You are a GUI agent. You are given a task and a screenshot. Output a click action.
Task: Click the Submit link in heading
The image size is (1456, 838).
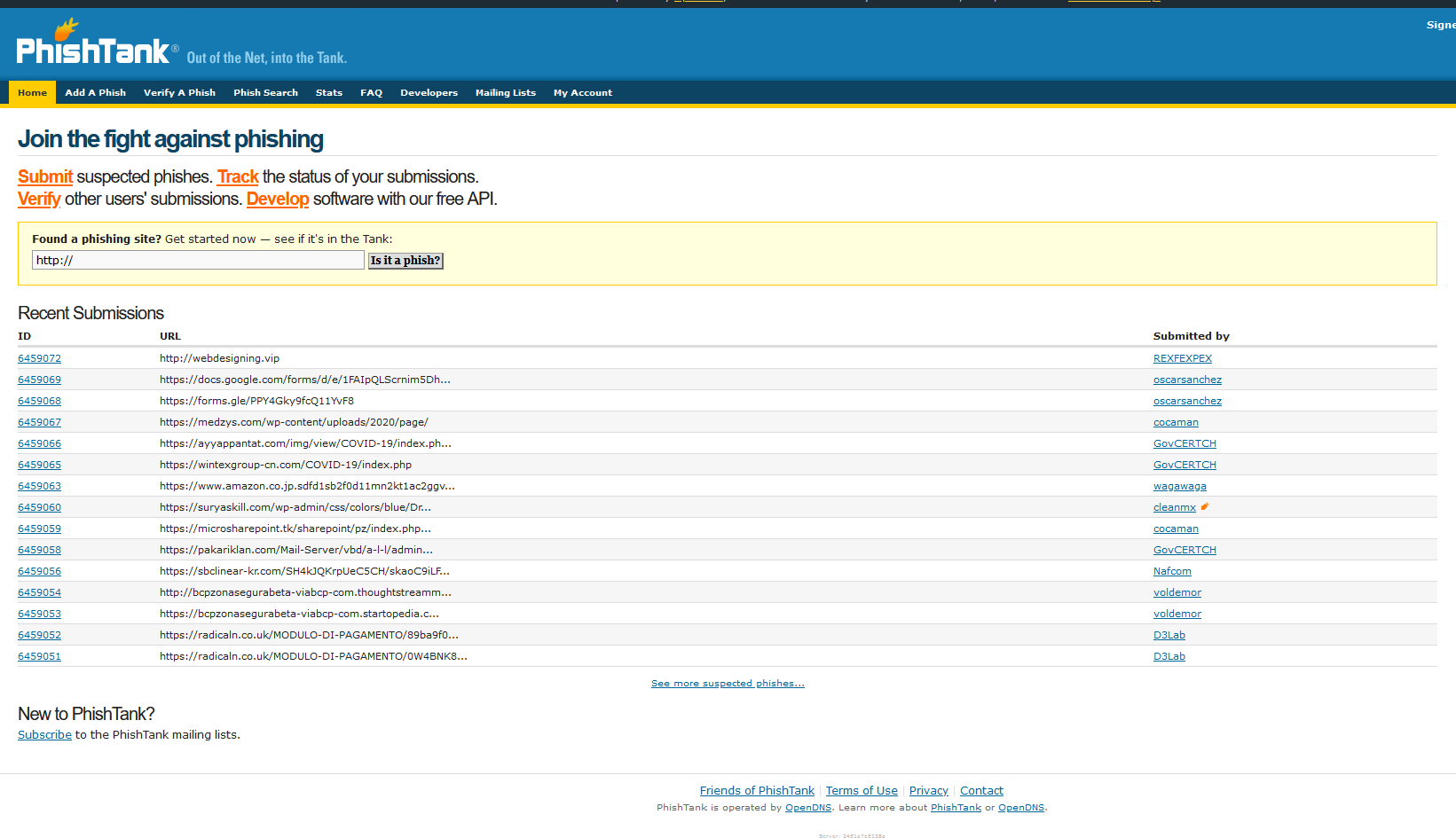click(45, 176)
